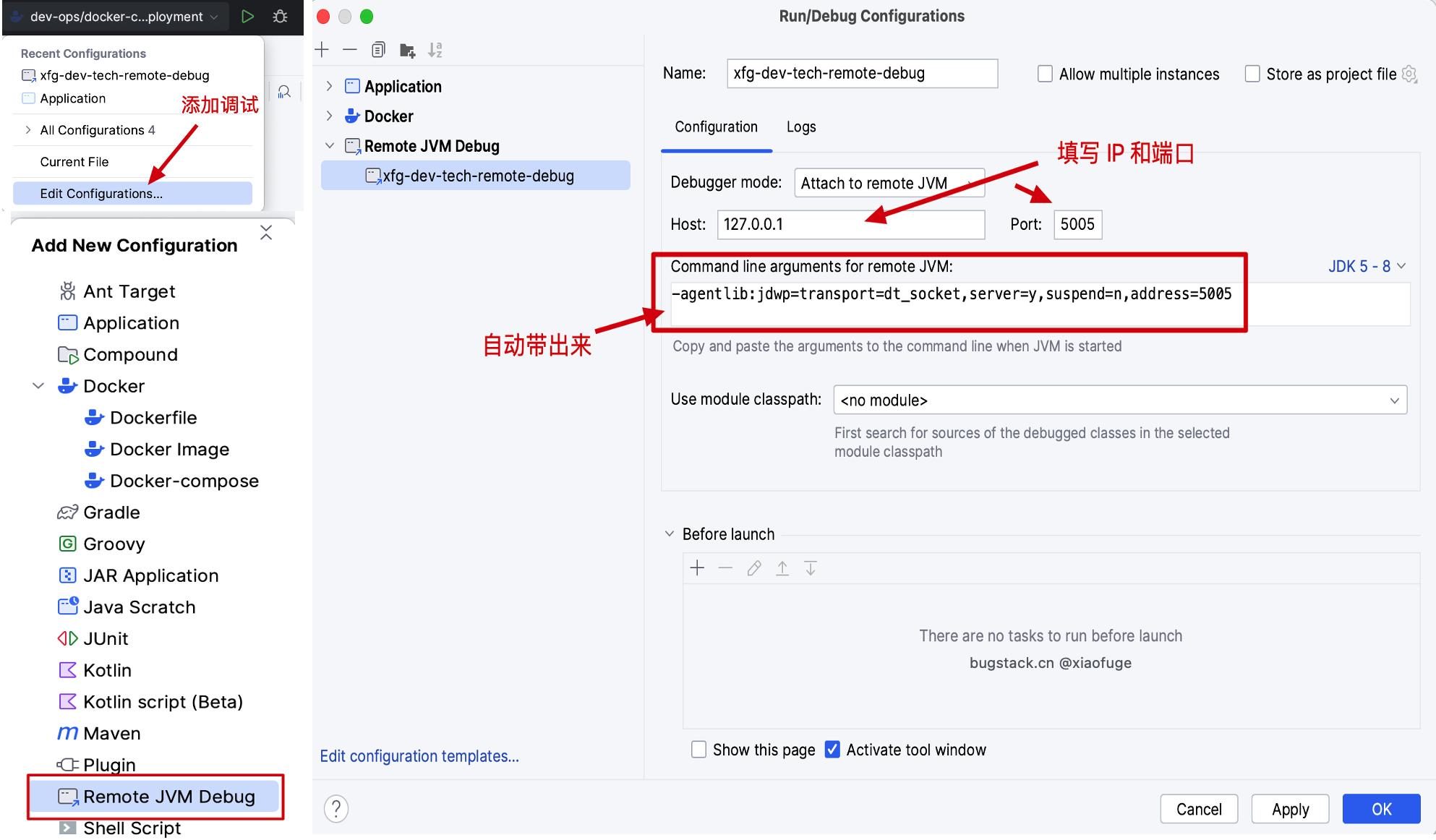Switch to the Logs tab
This screenshot has height=840, width=1436.
[x=801, y=127]
